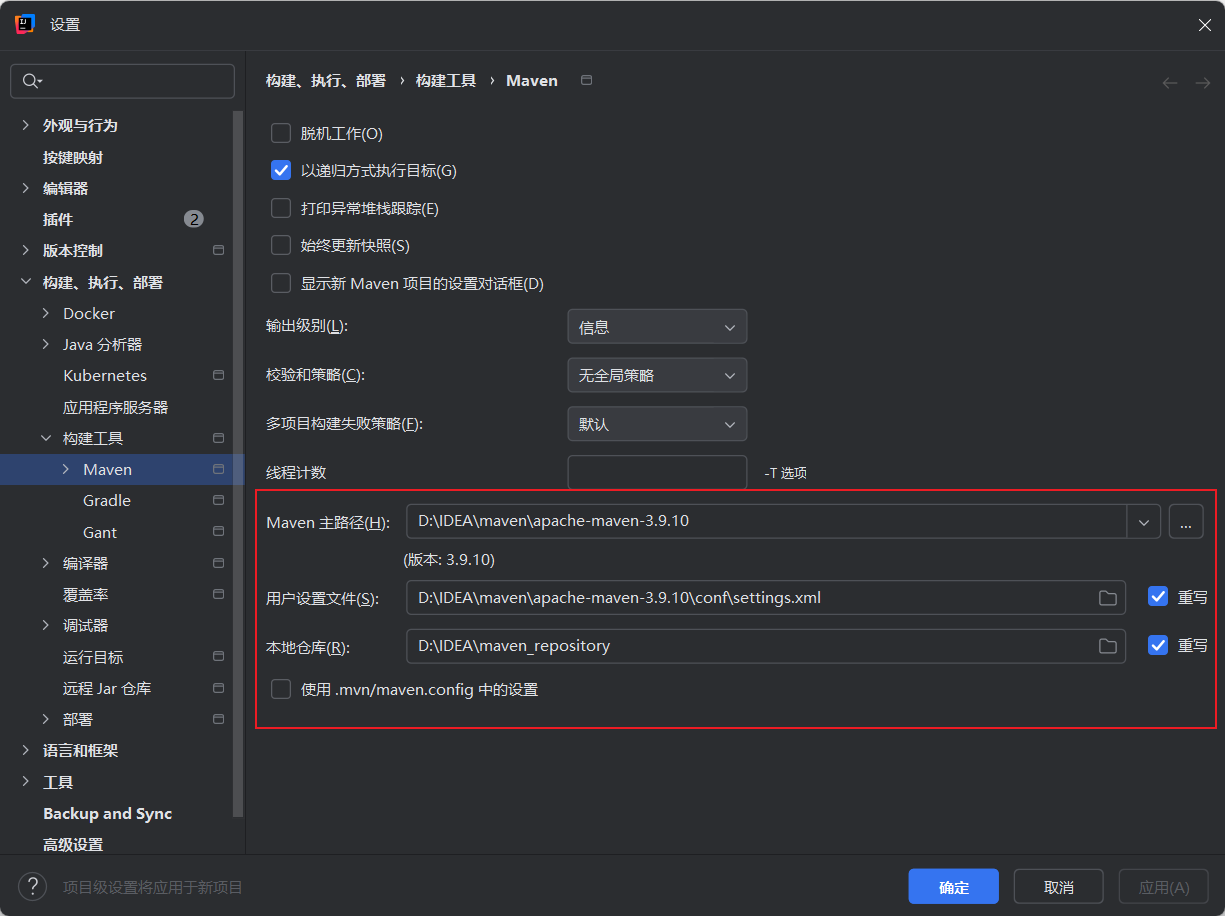The width and height of the screenshot is (1225, 916).
Task: Enable 打印异常堆栈跟踪(E) checkbox
Action: click(281, 208)
